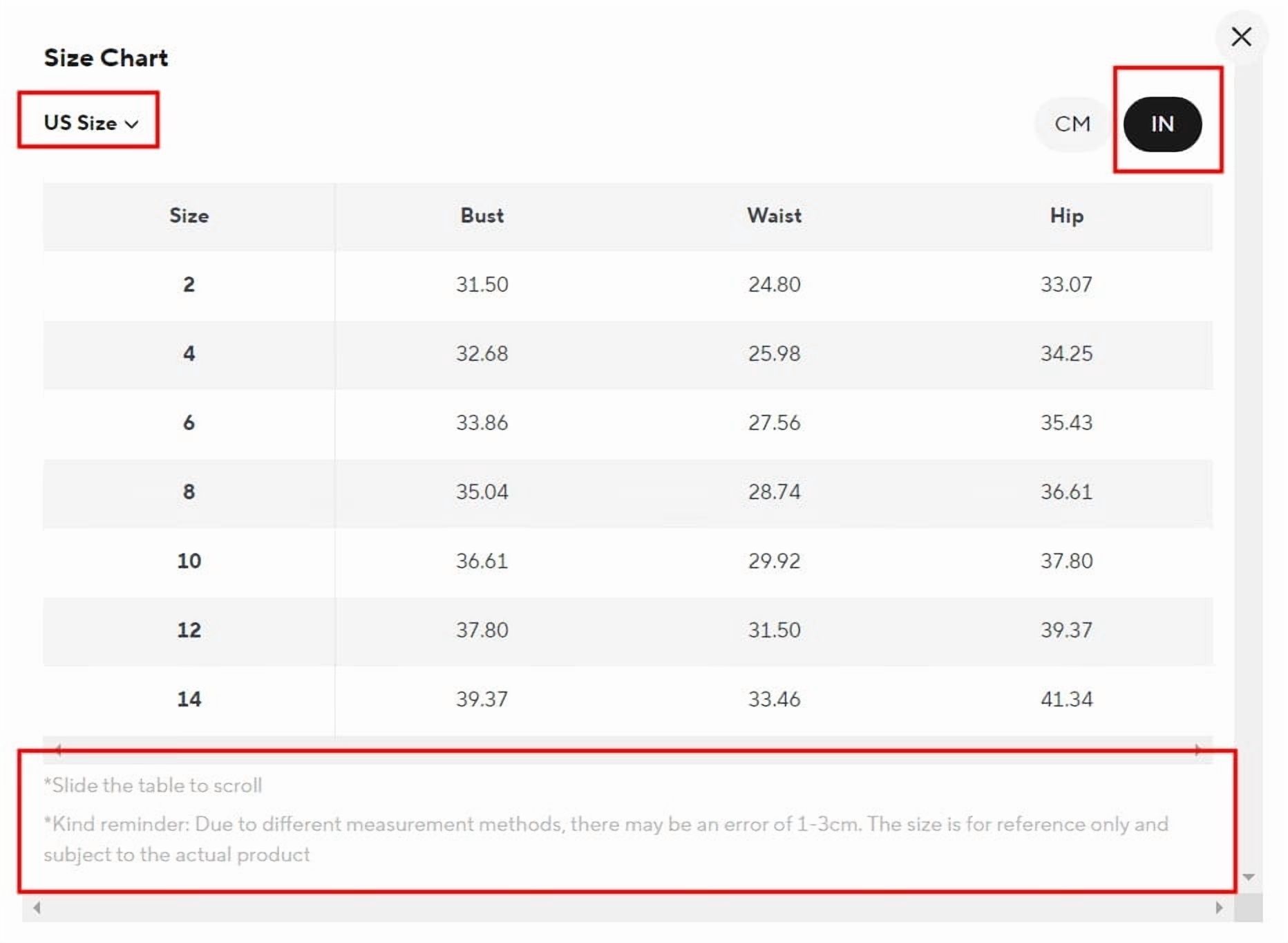The width and height of the screenshot is (1288, 943).
Task: Select size 12 row label
Action: (189, 630)
